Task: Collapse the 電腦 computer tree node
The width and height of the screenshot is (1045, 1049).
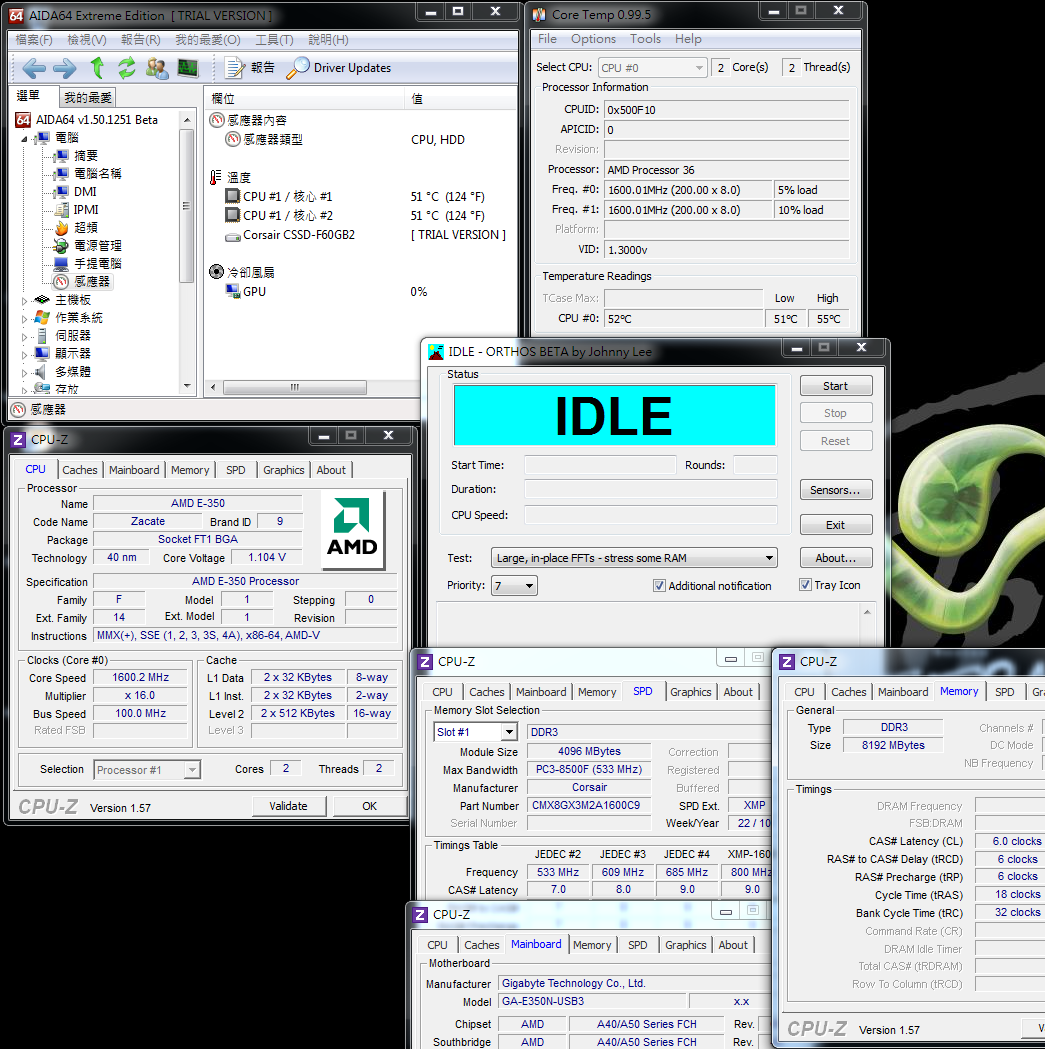Action: coord(24,138)
